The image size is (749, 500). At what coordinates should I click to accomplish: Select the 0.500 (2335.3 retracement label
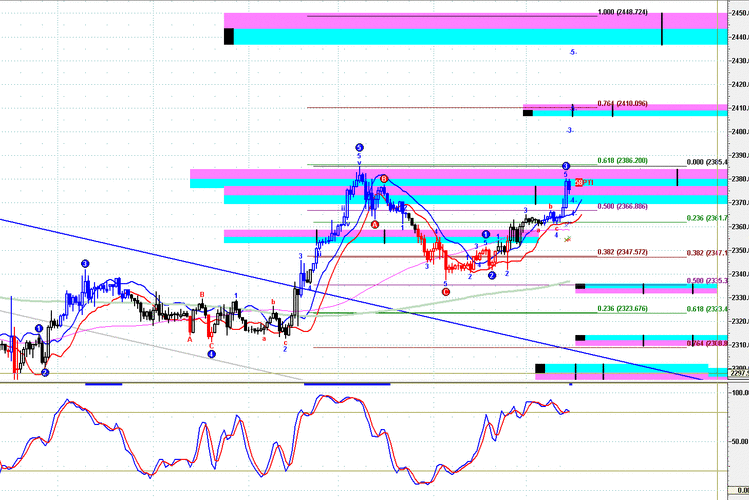tap(707, 280)
